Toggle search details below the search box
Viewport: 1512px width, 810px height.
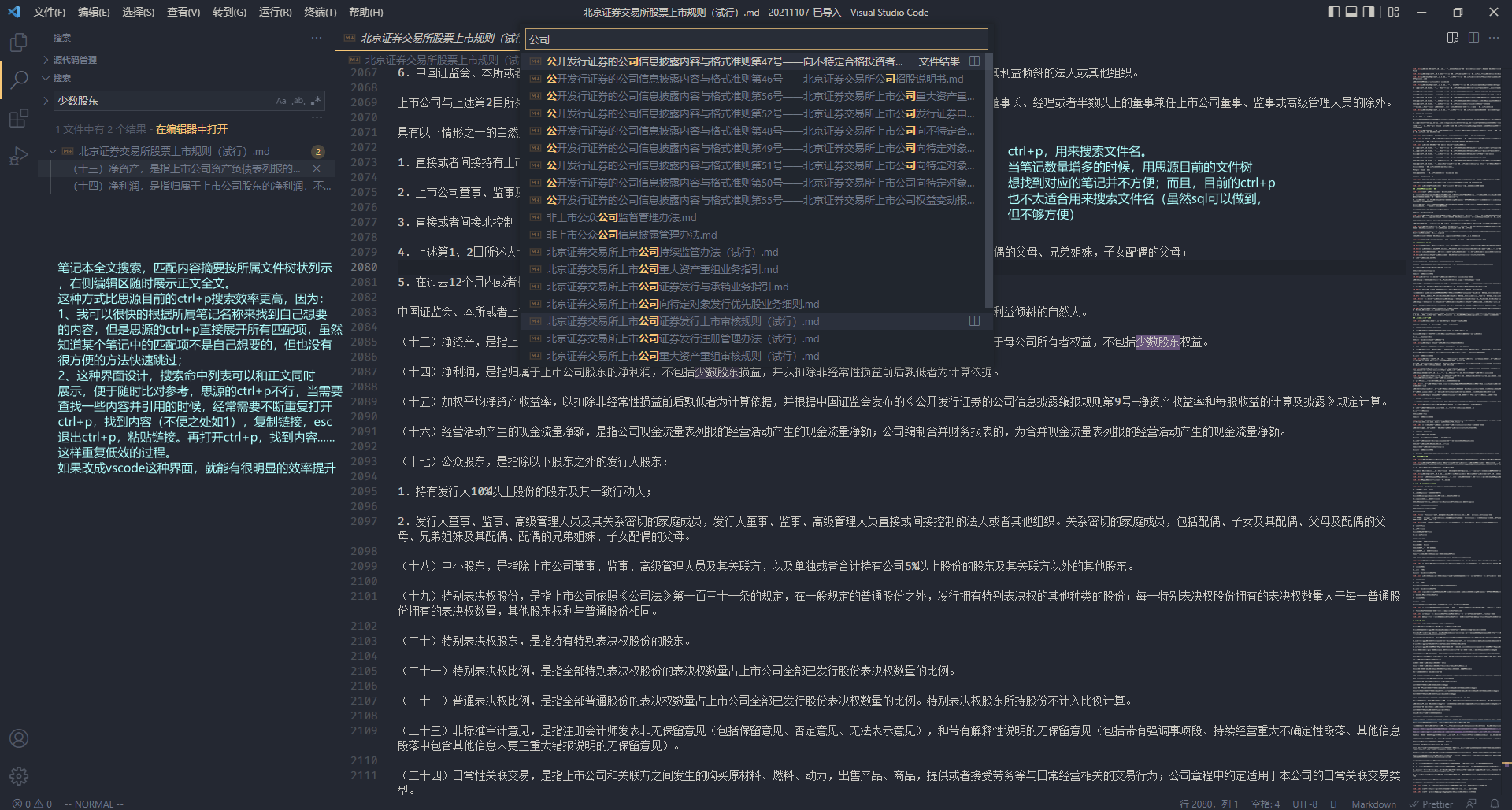(317, 117)
